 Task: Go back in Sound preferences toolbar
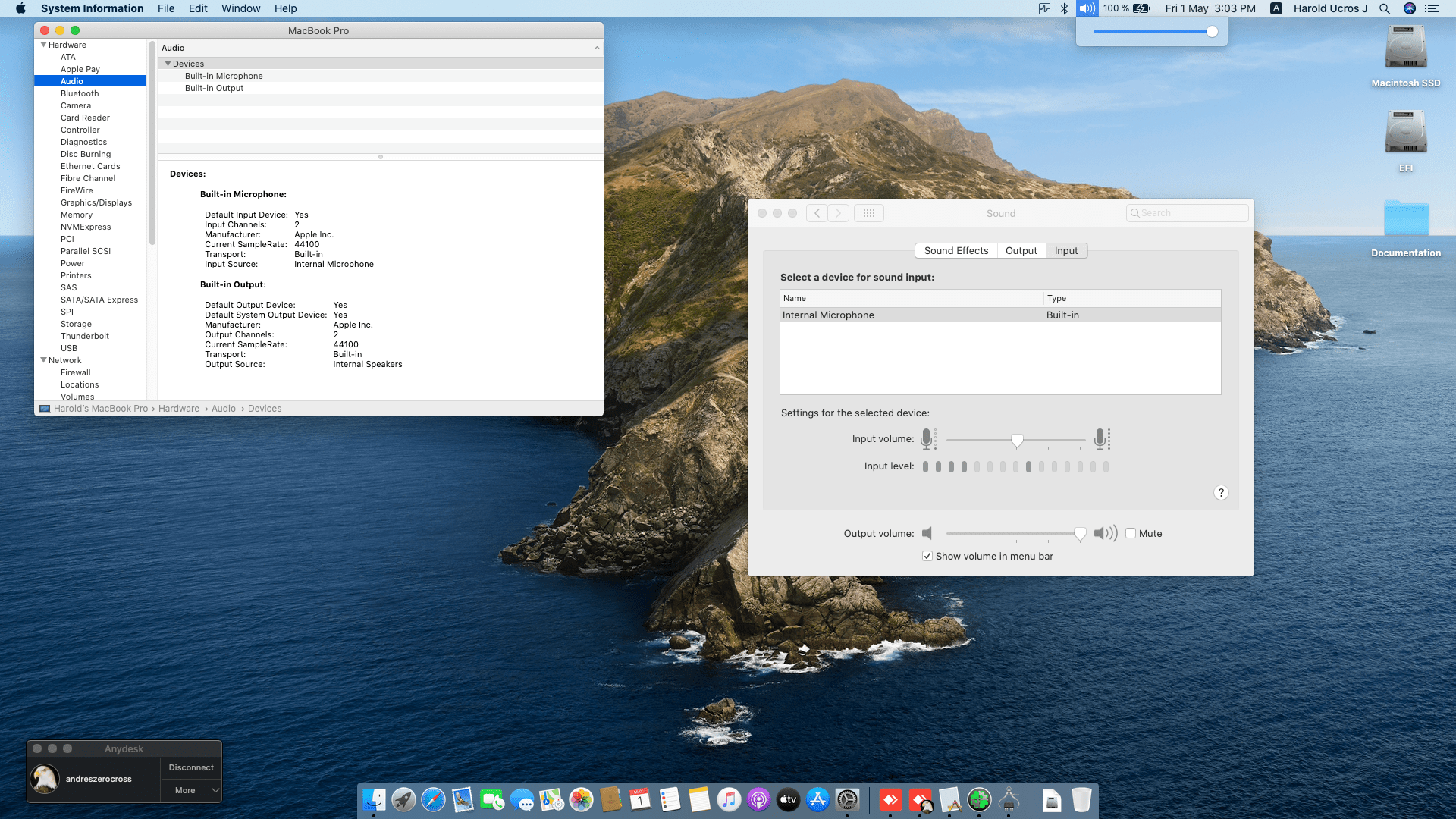coord(817,213)
